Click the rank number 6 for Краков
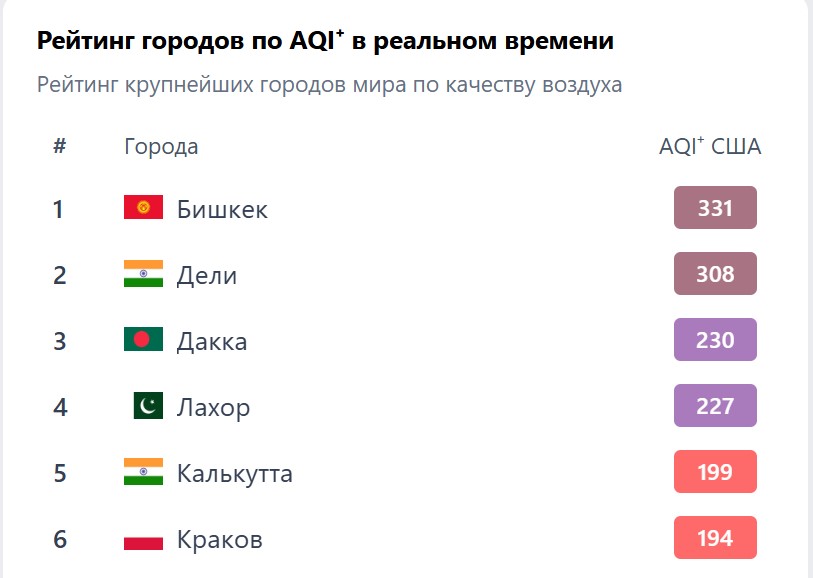The image size is (813, 578). click(58, 539)
